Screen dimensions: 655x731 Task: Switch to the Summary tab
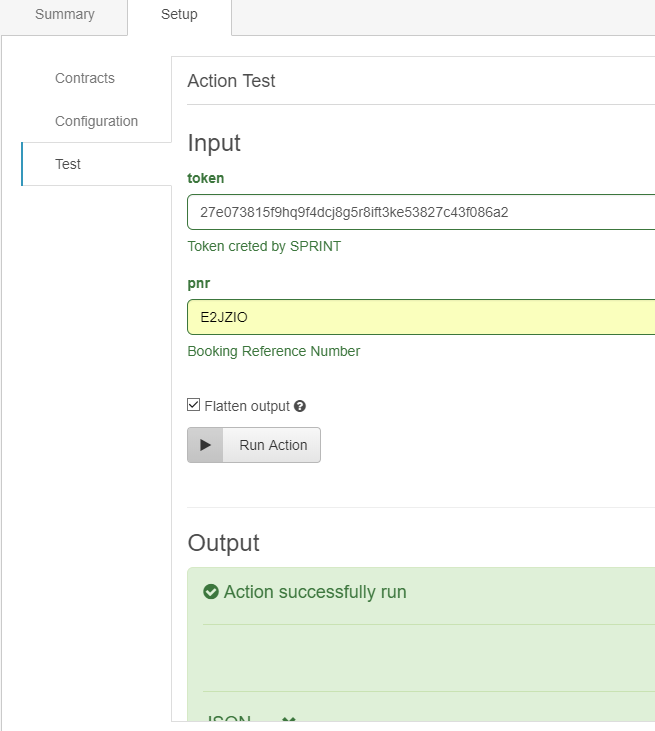pos(64,14)
